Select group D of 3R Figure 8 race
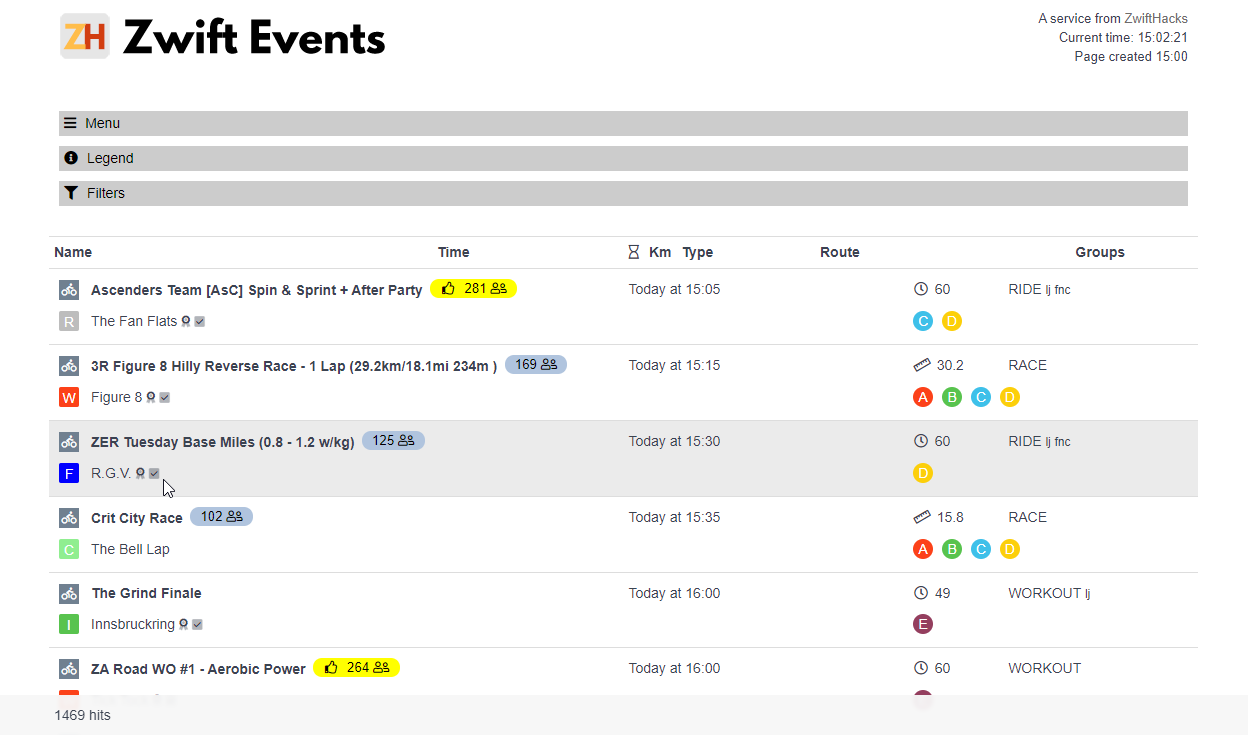 pyautogui.click(x=1010, y=397)
